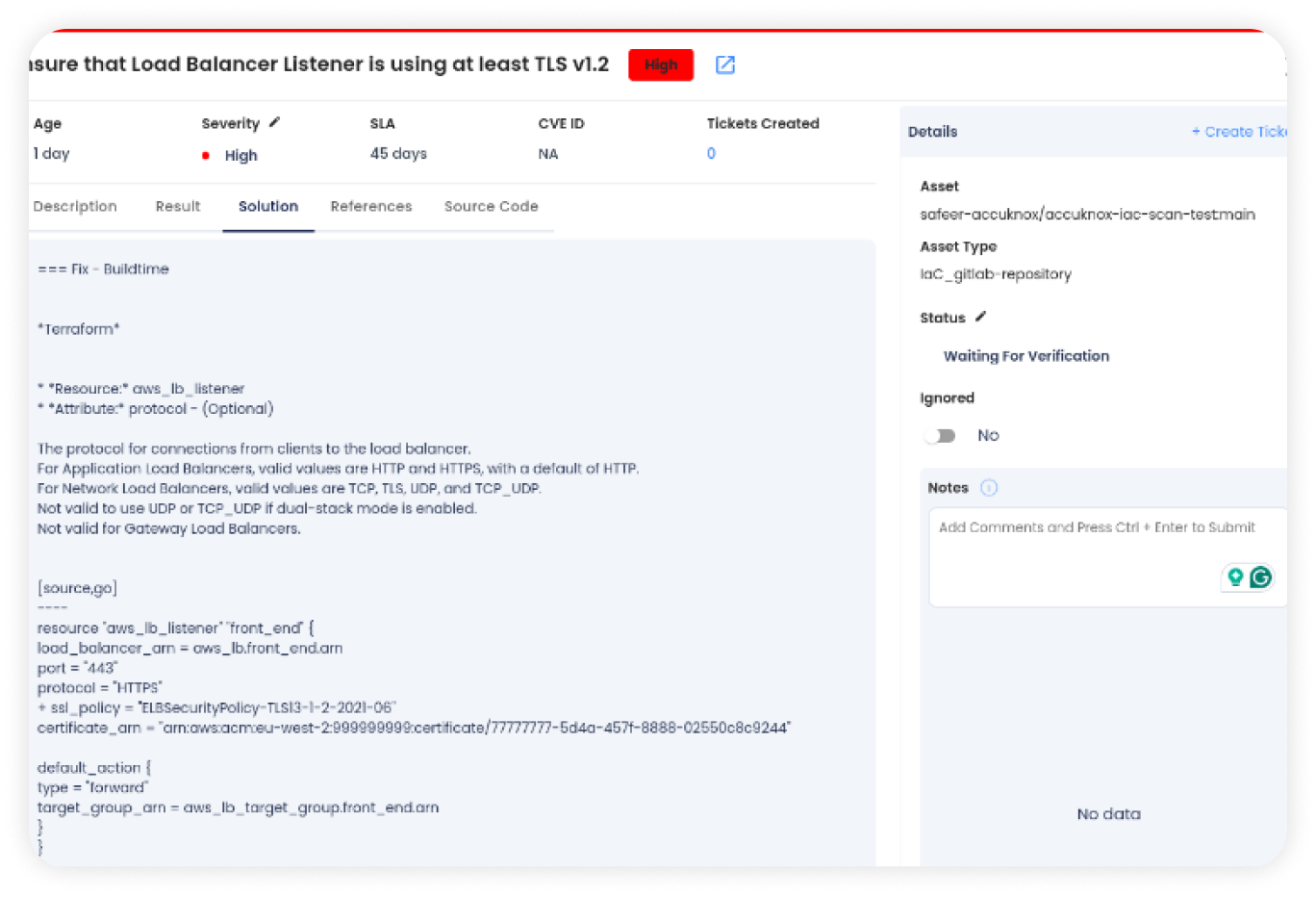This screenshot has width=1316, height=897.
Task: Click the No data text in notes
Action: click(1108, 814)
